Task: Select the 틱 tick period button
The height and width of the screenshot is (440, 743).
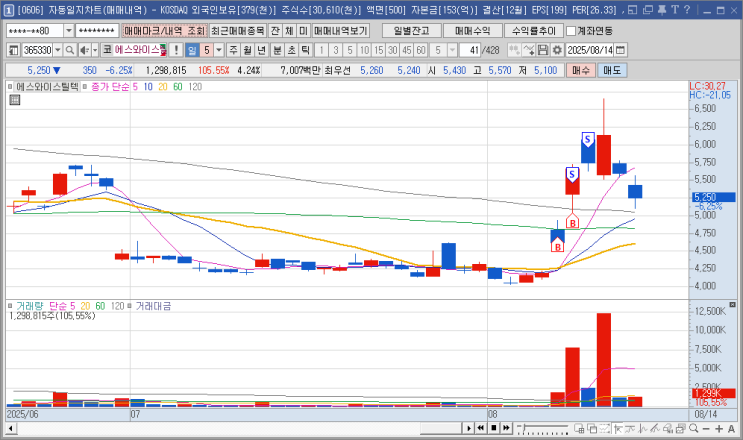Action: [x=306, y=50]
